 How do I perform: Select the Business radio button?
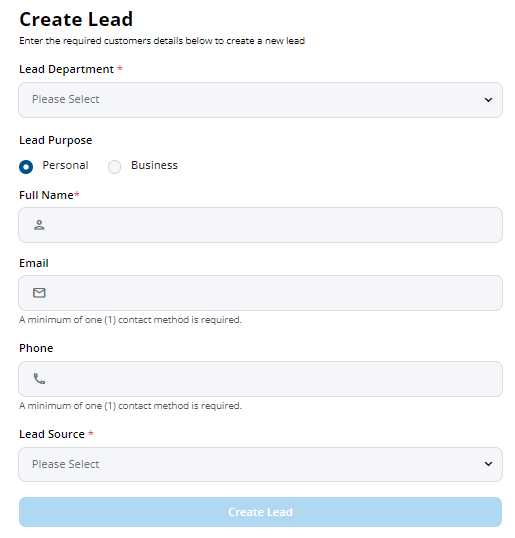click(x=114, y=167)
